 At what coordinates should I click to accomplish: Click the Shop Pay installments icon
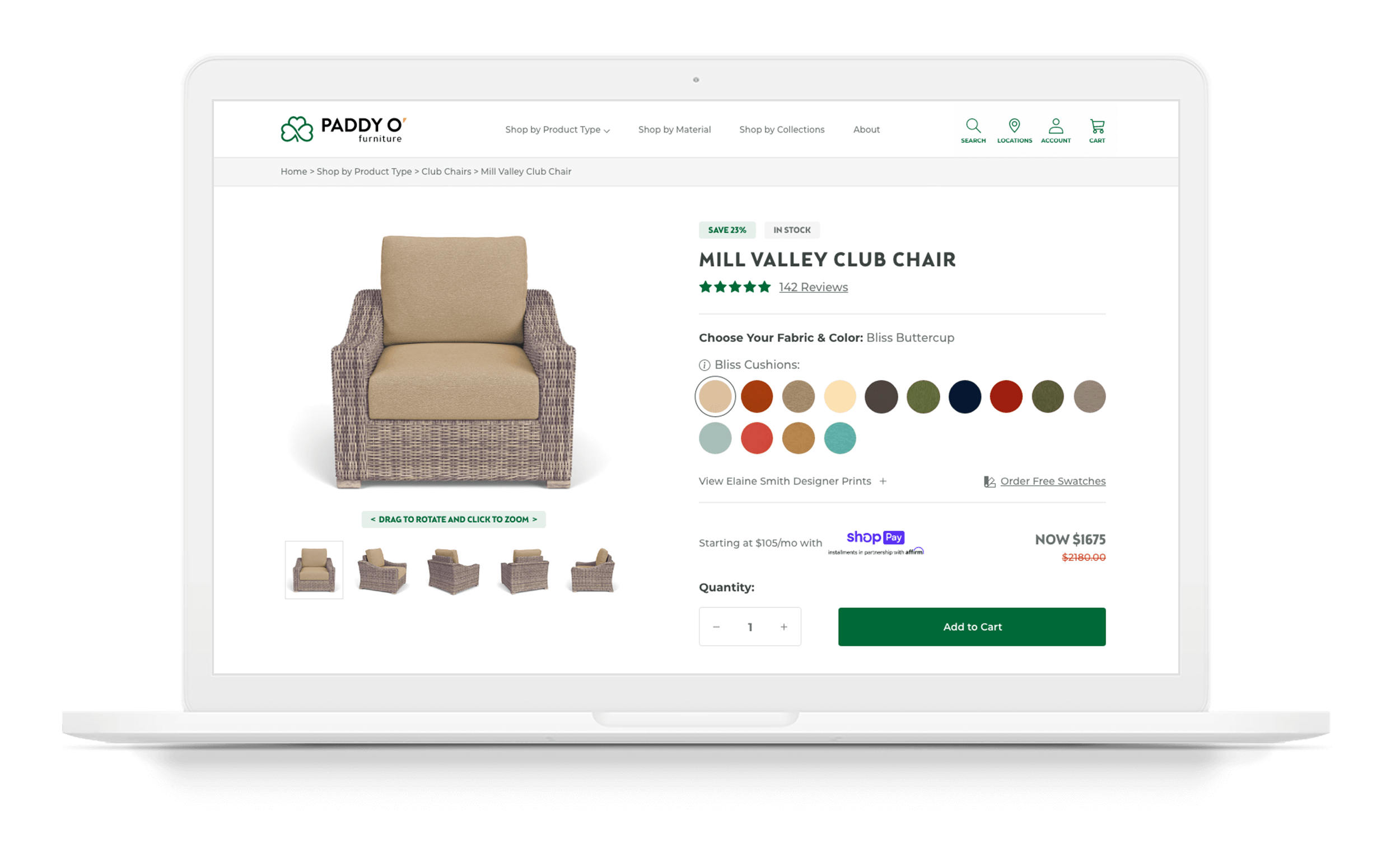click(x=874, y=541)
